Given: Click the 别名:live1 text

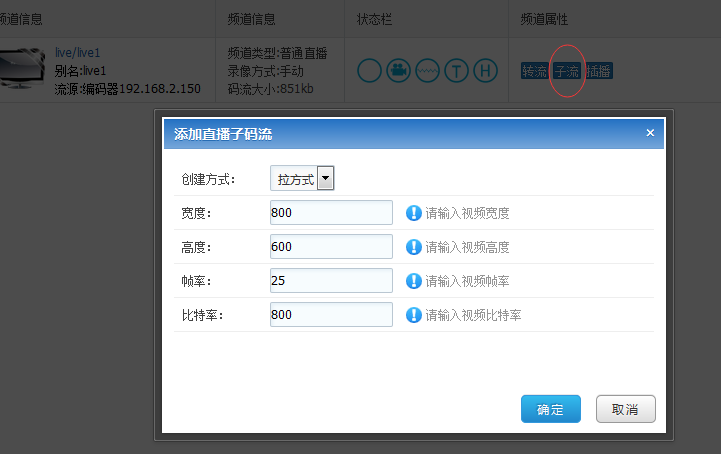Looking at the screenshot, I should [80, 71].
